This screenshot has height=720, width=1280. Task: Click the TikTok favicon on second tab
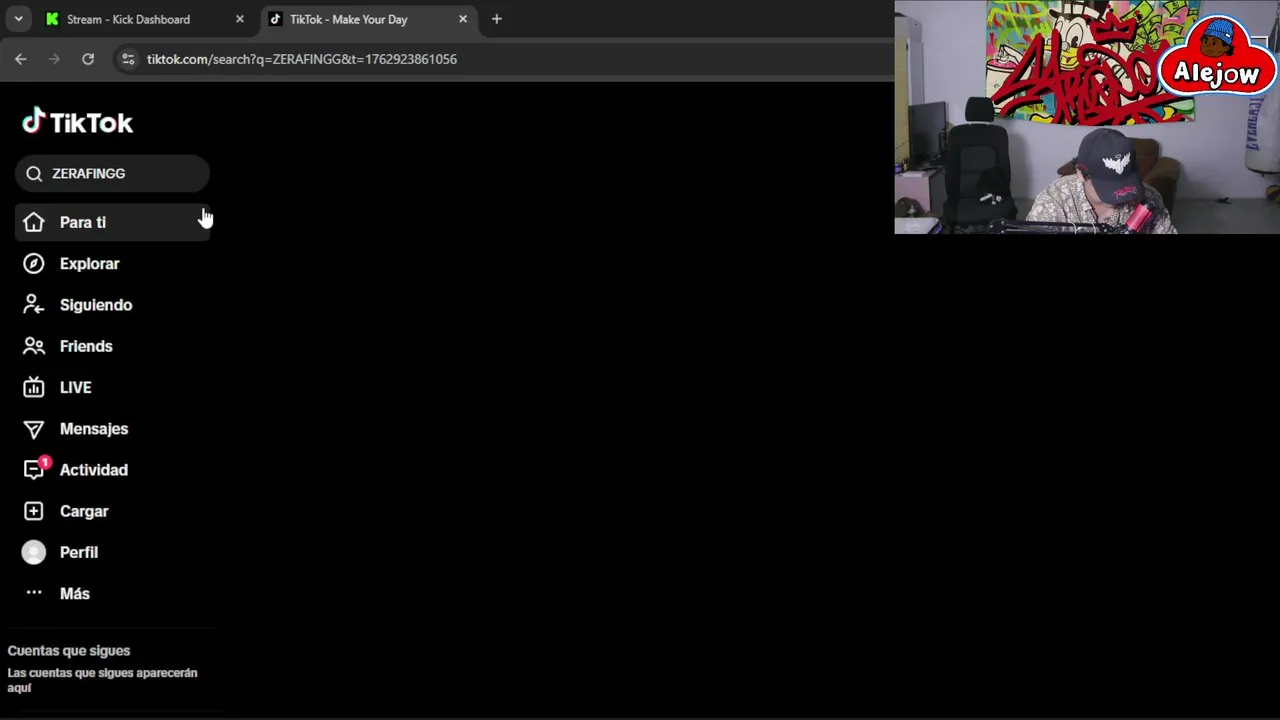coord(276,19)
